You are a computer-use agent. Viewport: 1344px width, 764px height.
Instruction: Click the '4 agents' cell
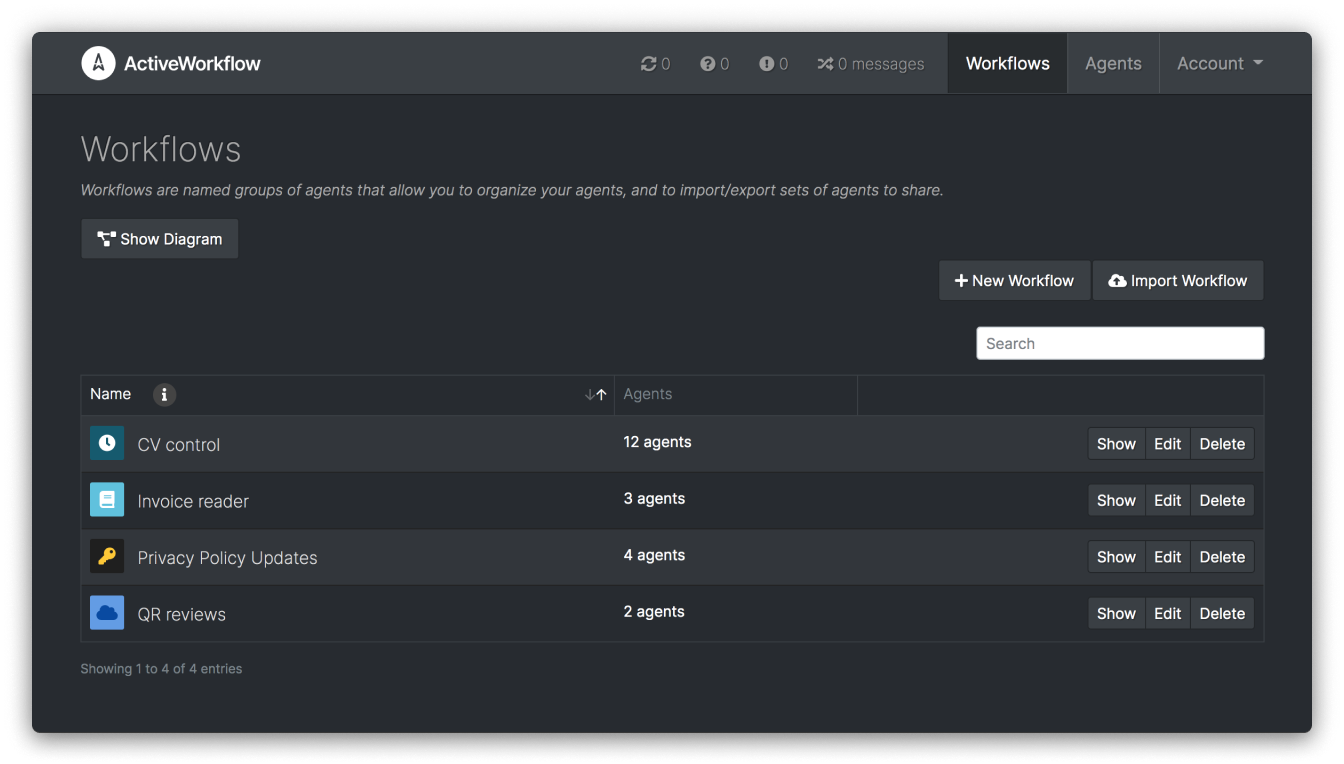pyautogui.click(x=654, y=555)
